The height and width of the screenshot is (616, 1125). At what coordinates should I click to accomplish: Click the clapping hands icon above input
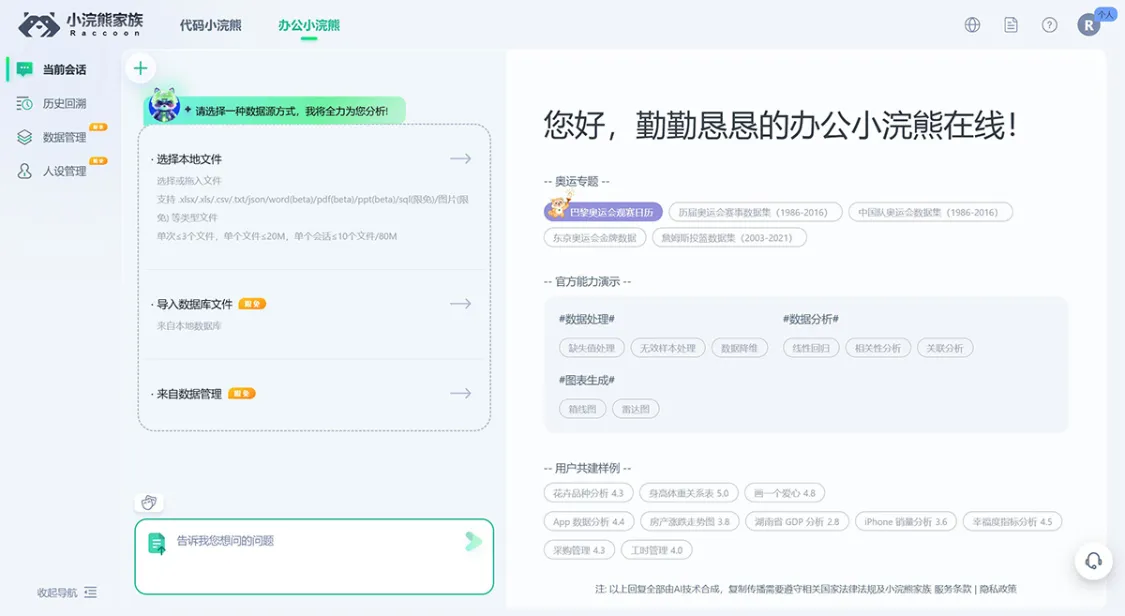pos(149,502)
